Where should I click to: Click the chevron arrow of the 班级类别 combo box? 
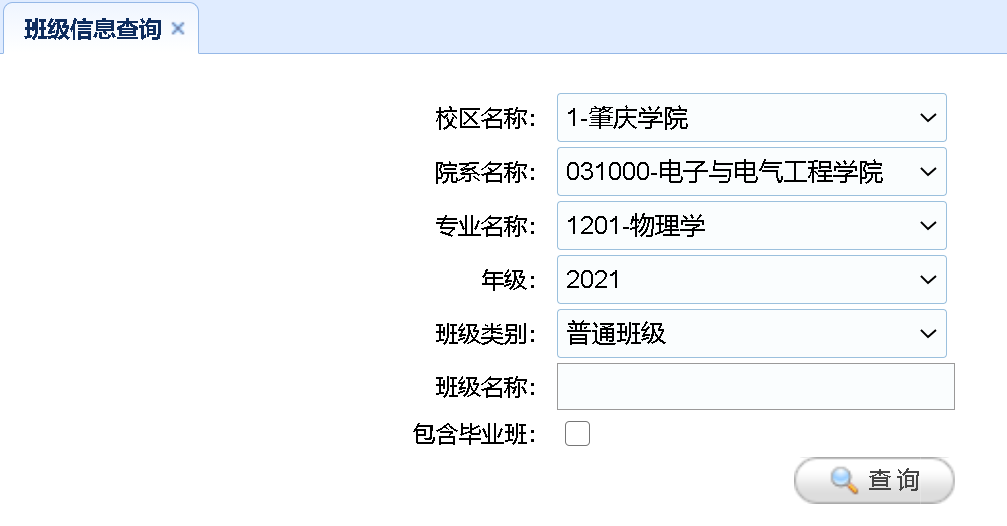tap(926, 334)
